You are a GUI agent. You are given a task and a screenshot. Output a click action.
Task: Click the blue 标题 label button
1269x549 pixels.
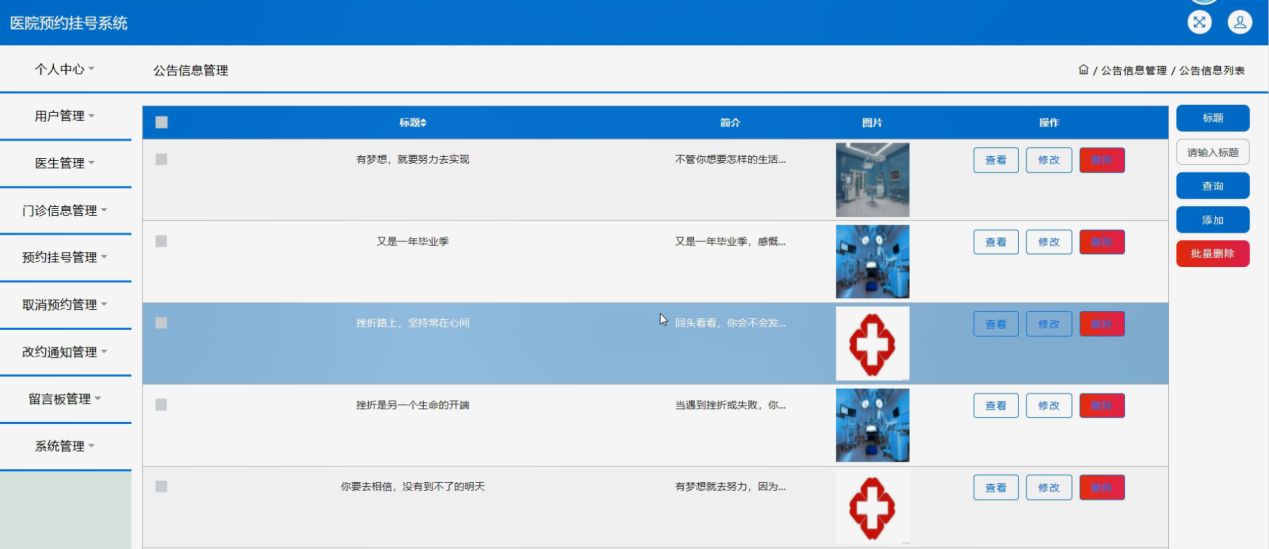pyautogui.click(x=1213, y=118)
